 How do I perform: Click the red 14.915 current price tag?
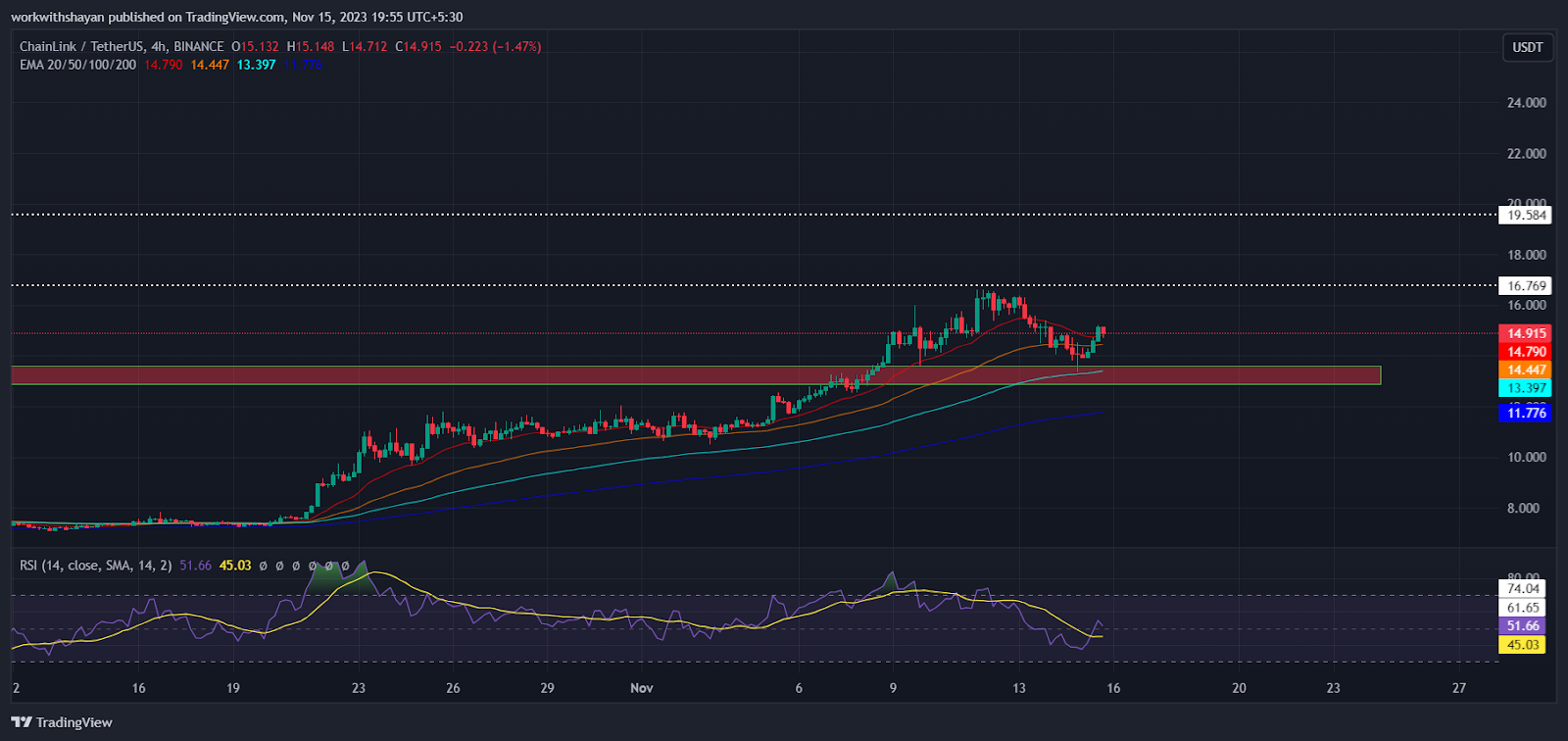[x=1526, y=333]
